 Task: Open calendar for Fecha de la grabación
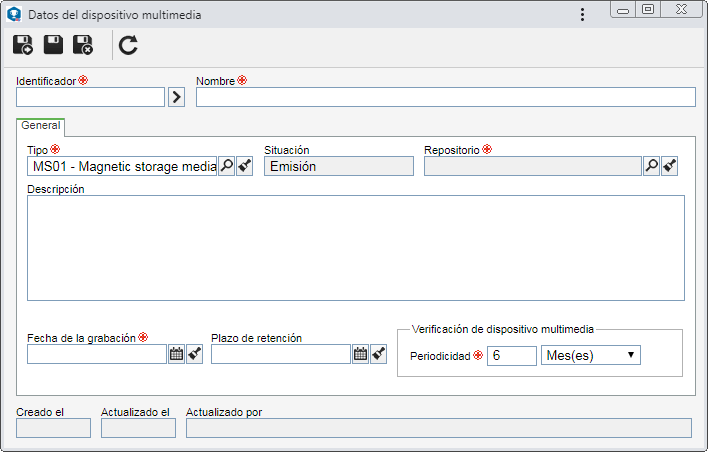(x=177, y=354)
